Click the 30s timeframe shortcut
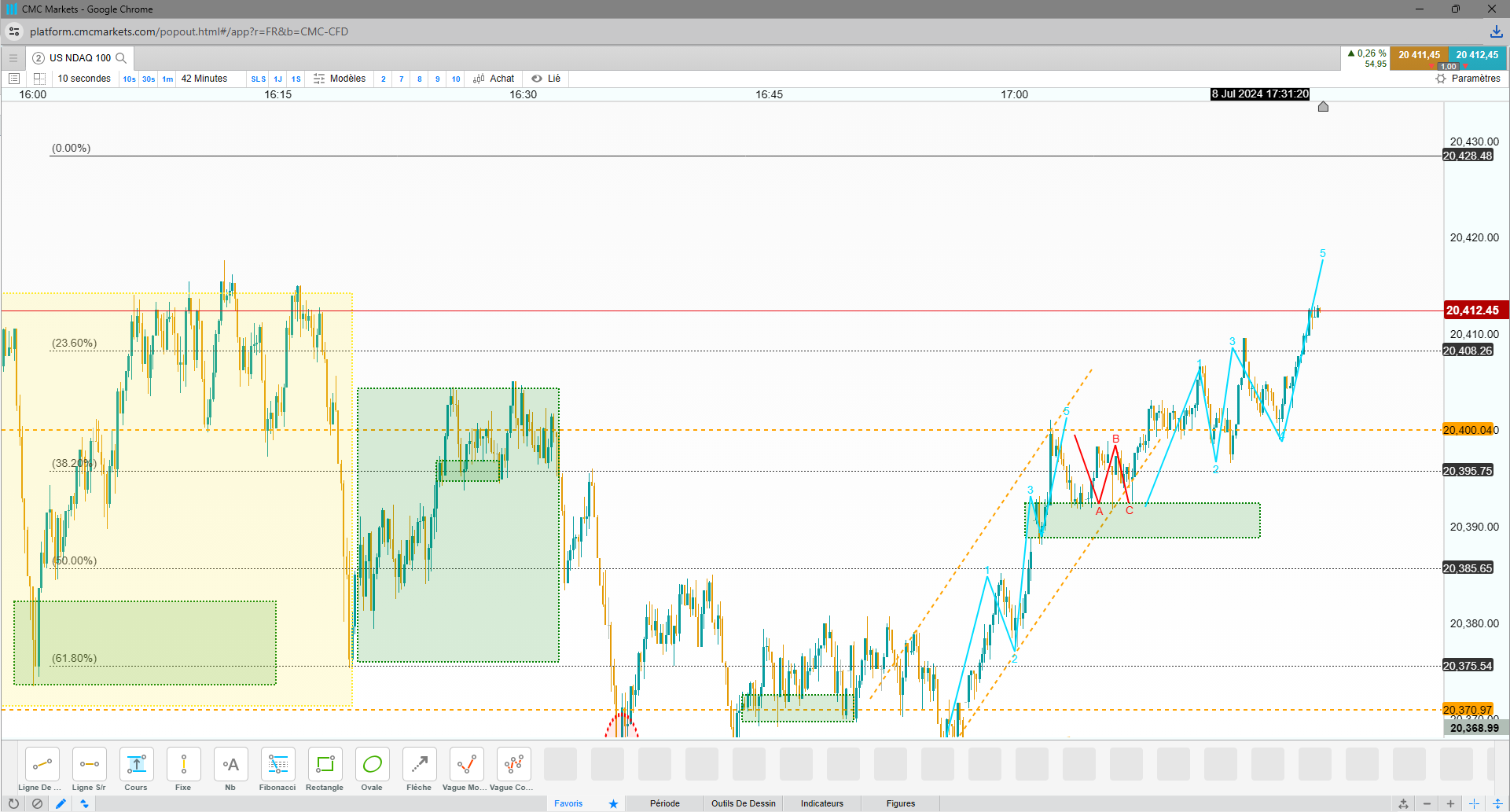 pos(149,79)
